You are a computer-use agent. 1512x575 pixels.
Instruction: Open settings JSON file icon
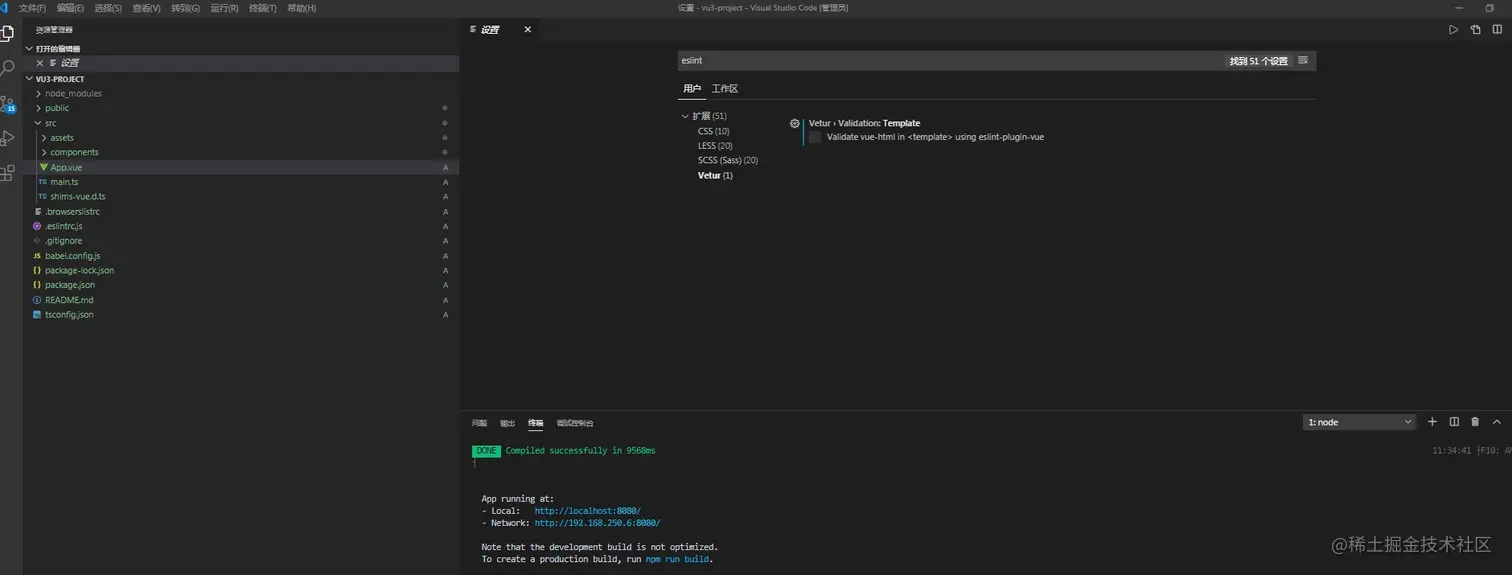click(x=1475, y=30)
